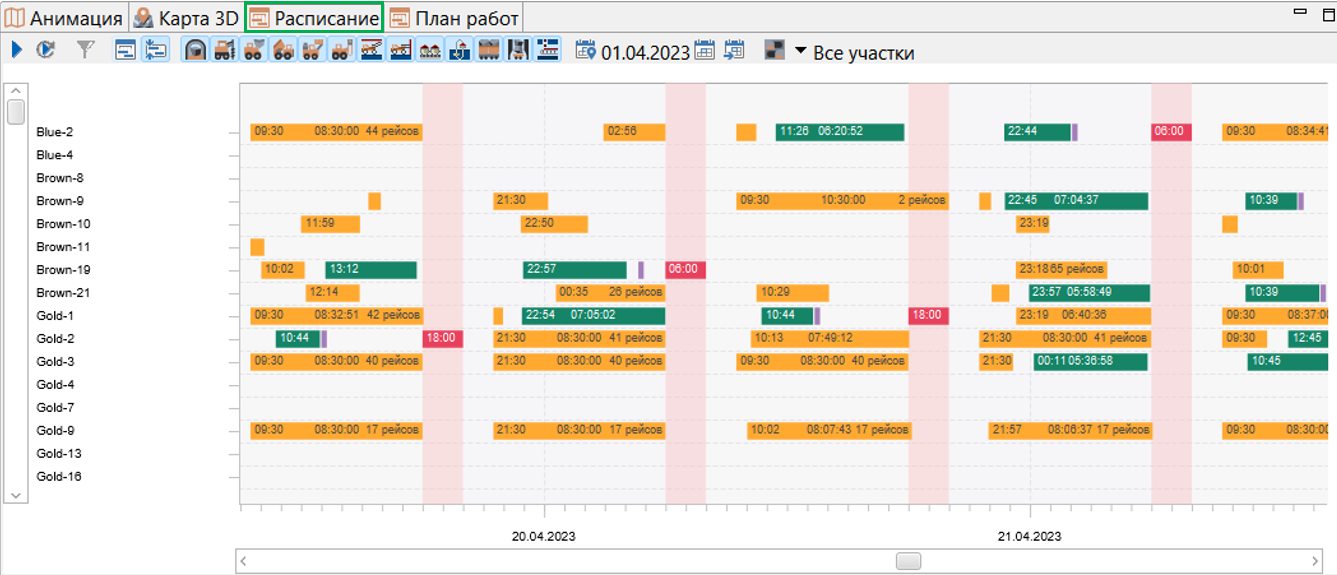Switch to the Анимация tab
Screen dimensions: 1337x575
[65, 18]
